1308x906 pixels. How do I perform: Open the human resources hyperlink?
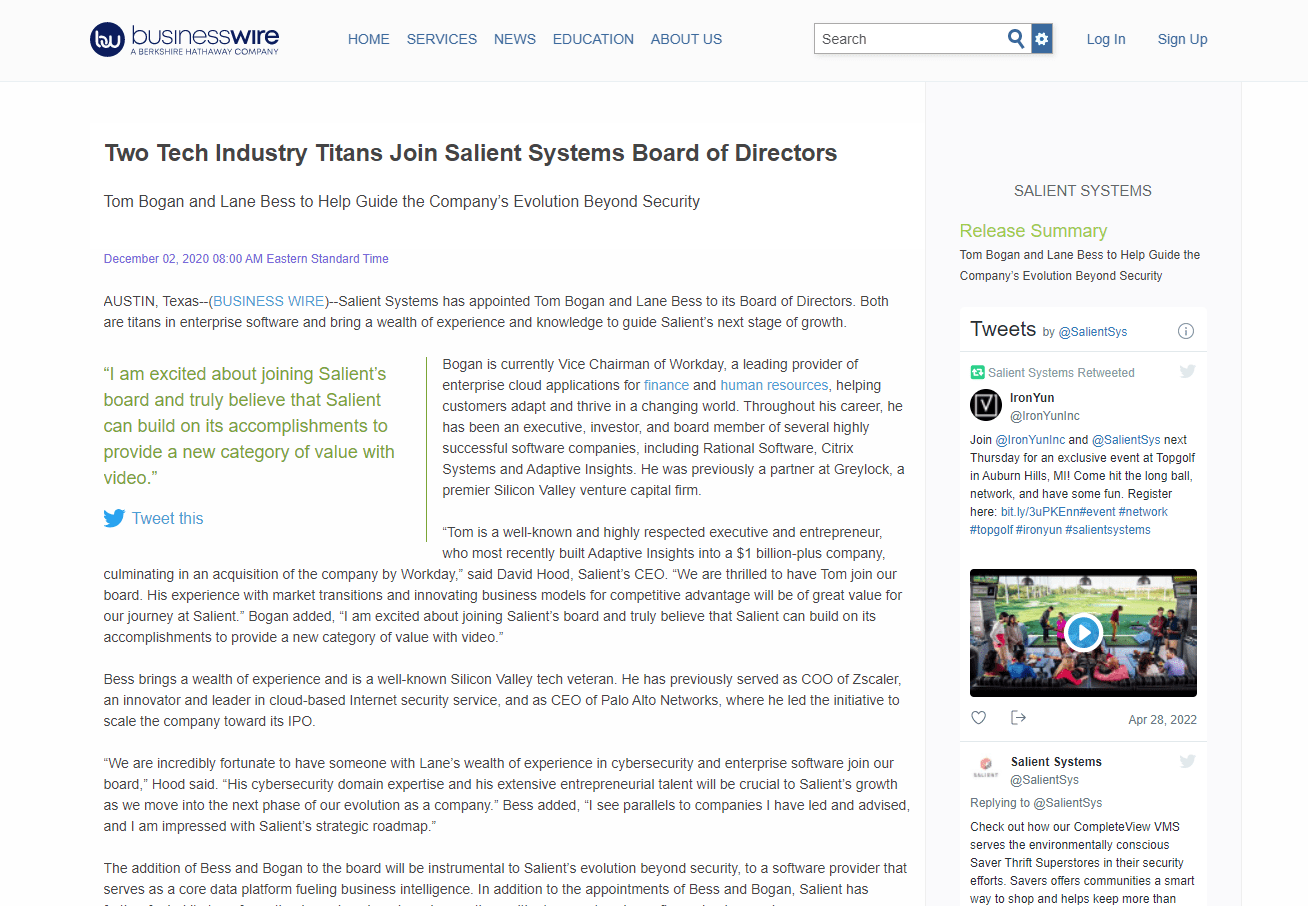(774, 385)
